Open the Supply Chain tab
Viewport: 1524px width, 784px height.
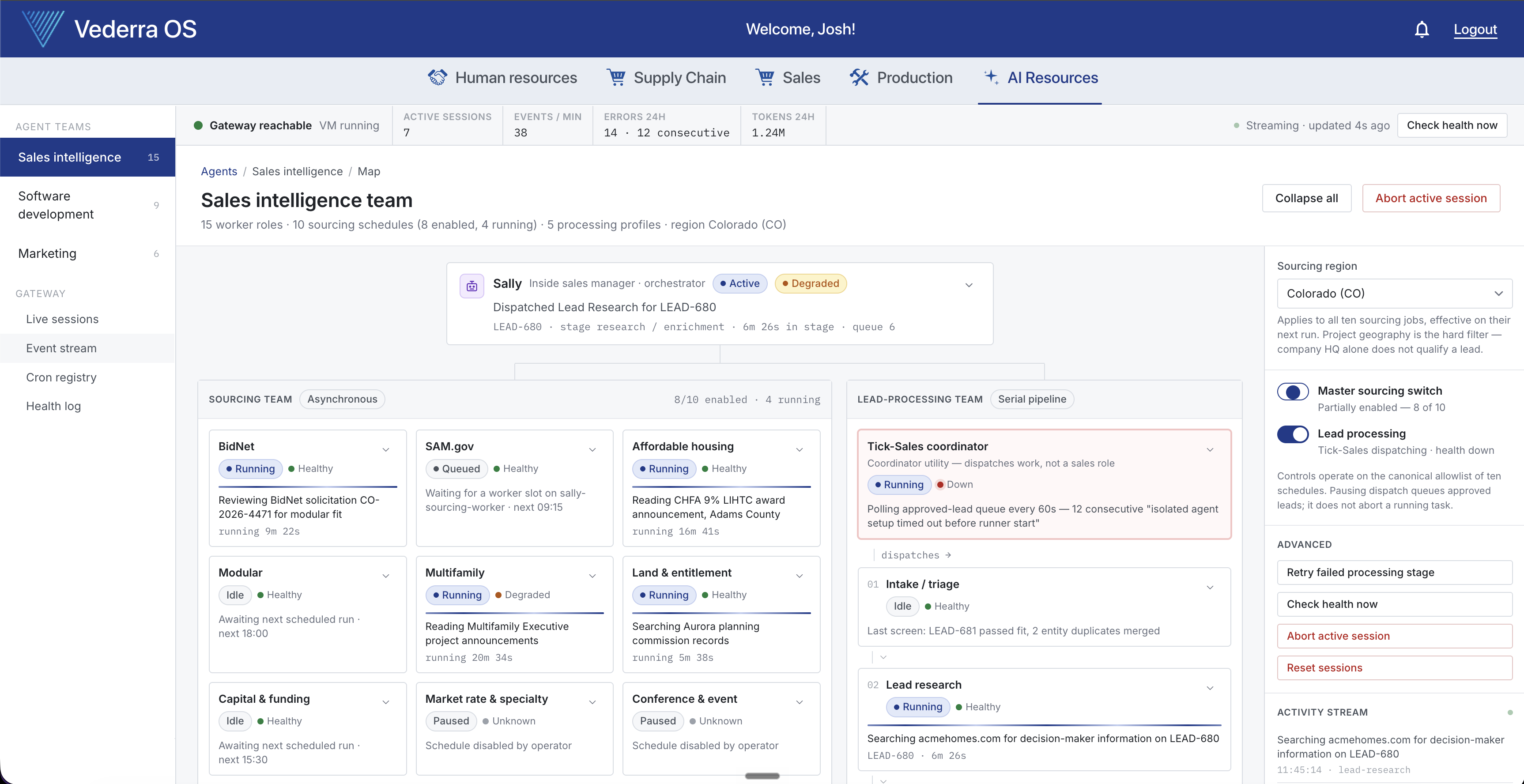point(666,78)
